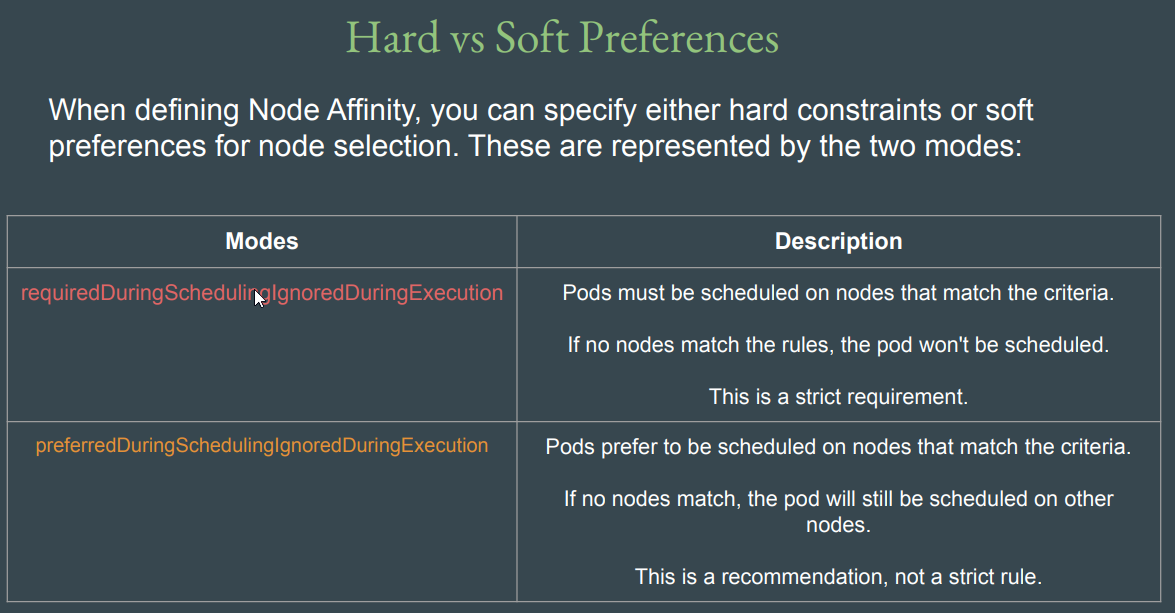Click the requiredDuringSchedulingIgnoredDuringExecution mode text

[x=262, y=293]
